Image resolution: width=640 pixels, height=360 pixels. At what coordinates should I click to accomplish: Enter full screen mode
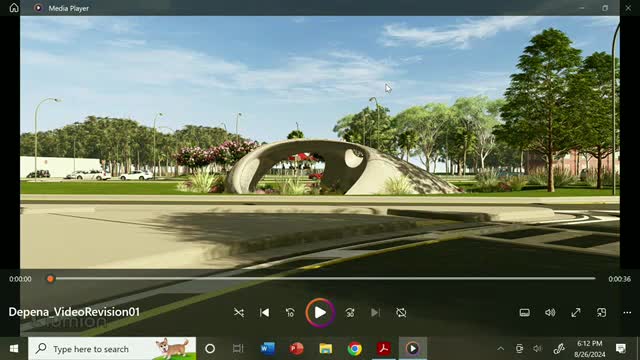pos(576,313)
